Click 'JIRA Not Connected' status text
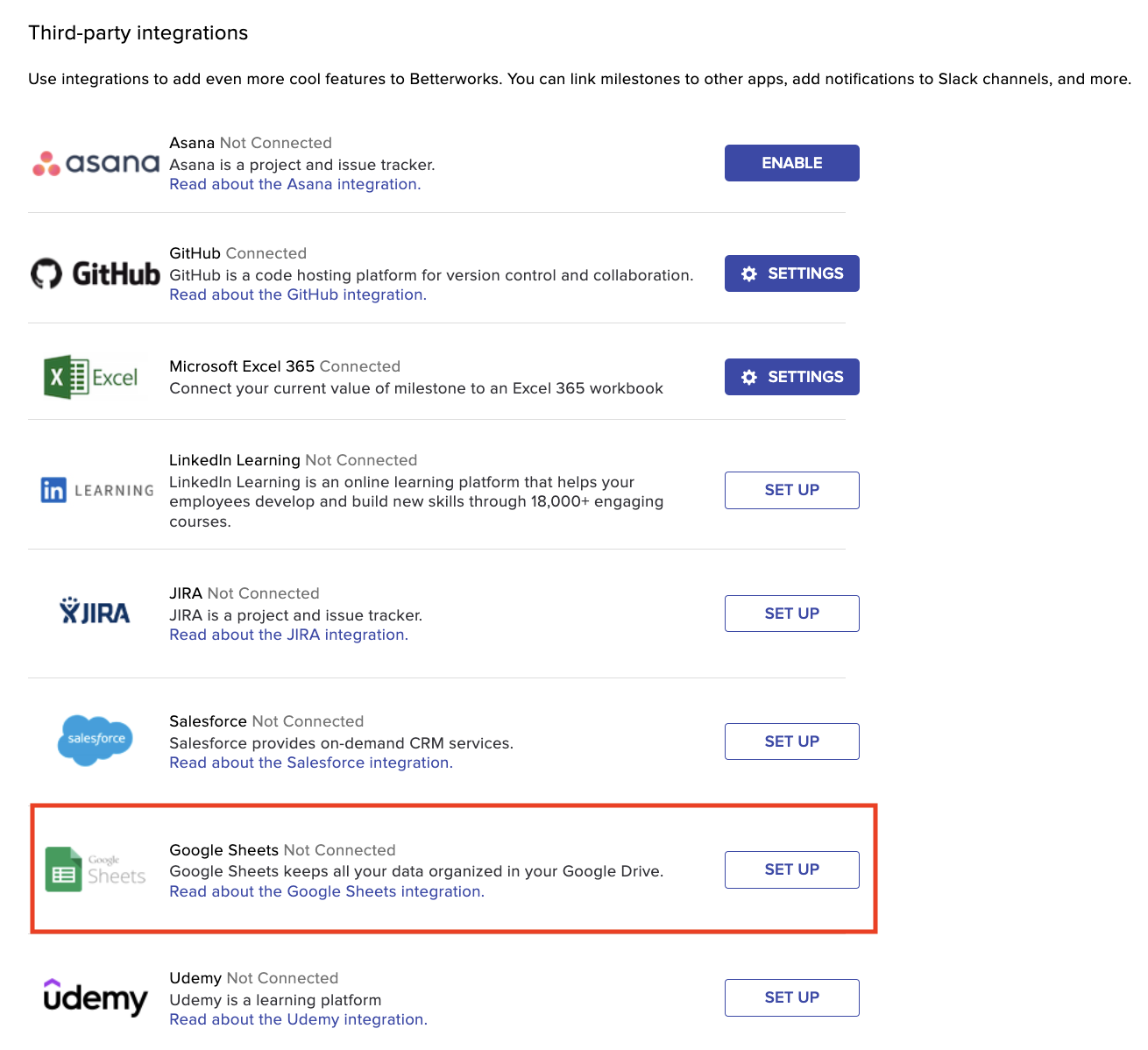This screenshot has height=1050, width=1148. (244, 593)
